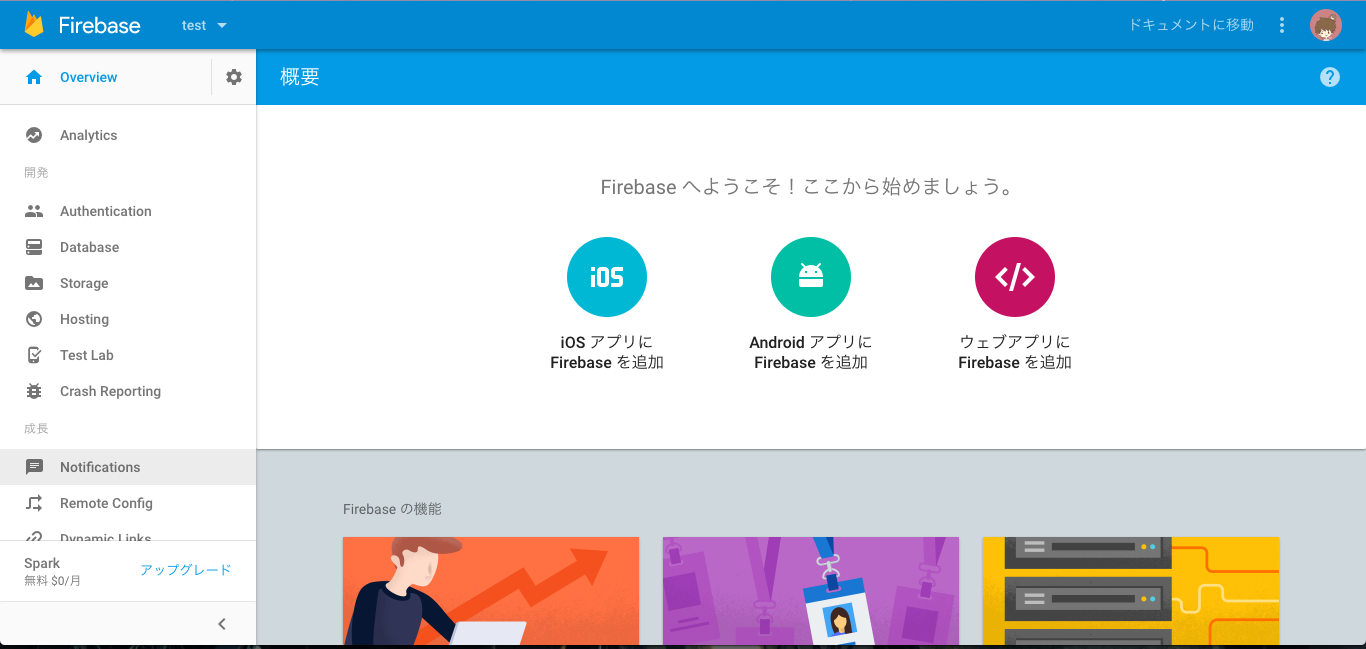Open the Notifications section
This screenshot has width=1366, height=649.
[x=100, y=467]
